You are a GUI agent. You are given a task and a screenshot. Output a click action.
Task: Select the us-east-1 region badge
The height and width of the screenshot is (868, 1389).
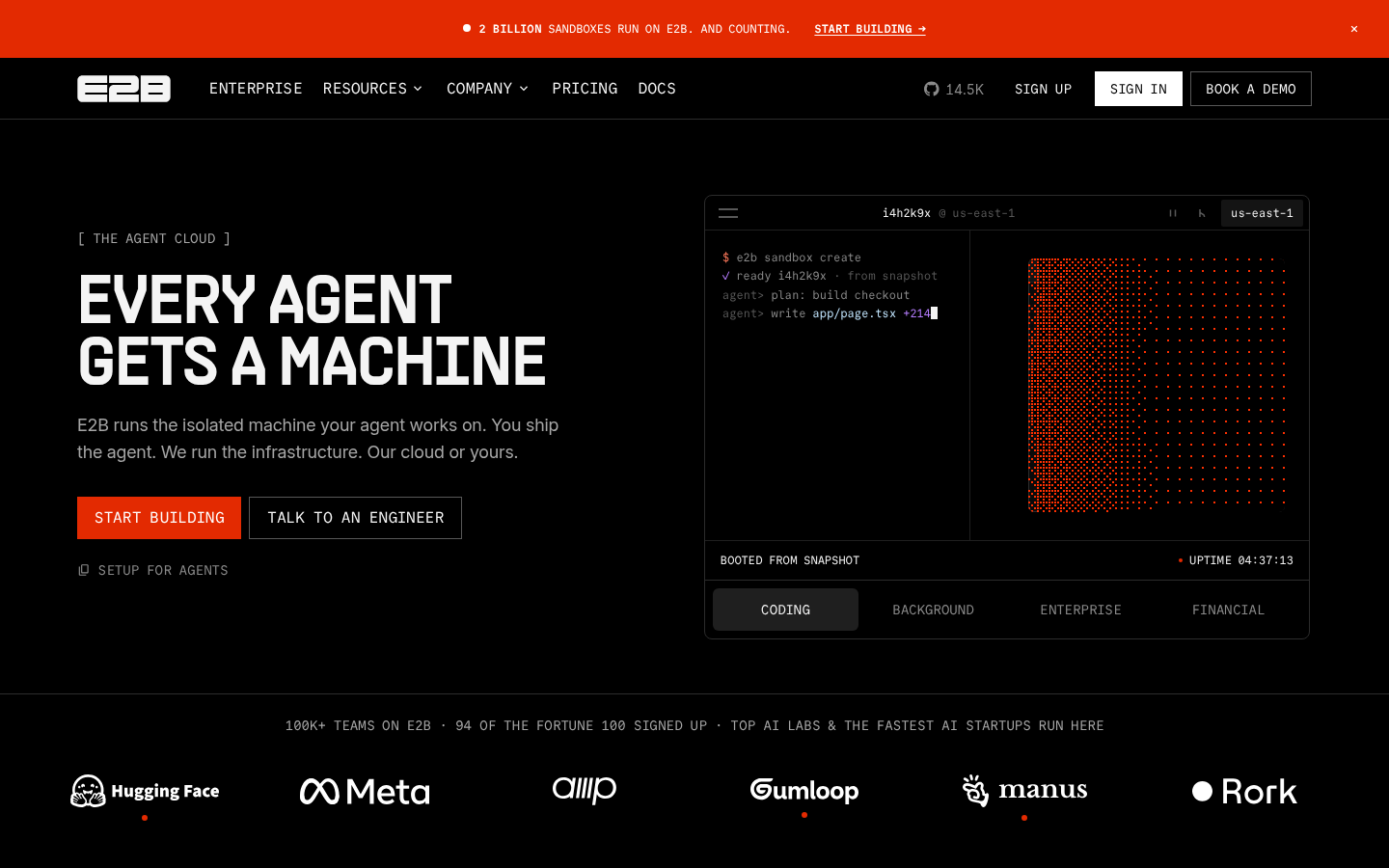click(x=1262, y=213)
